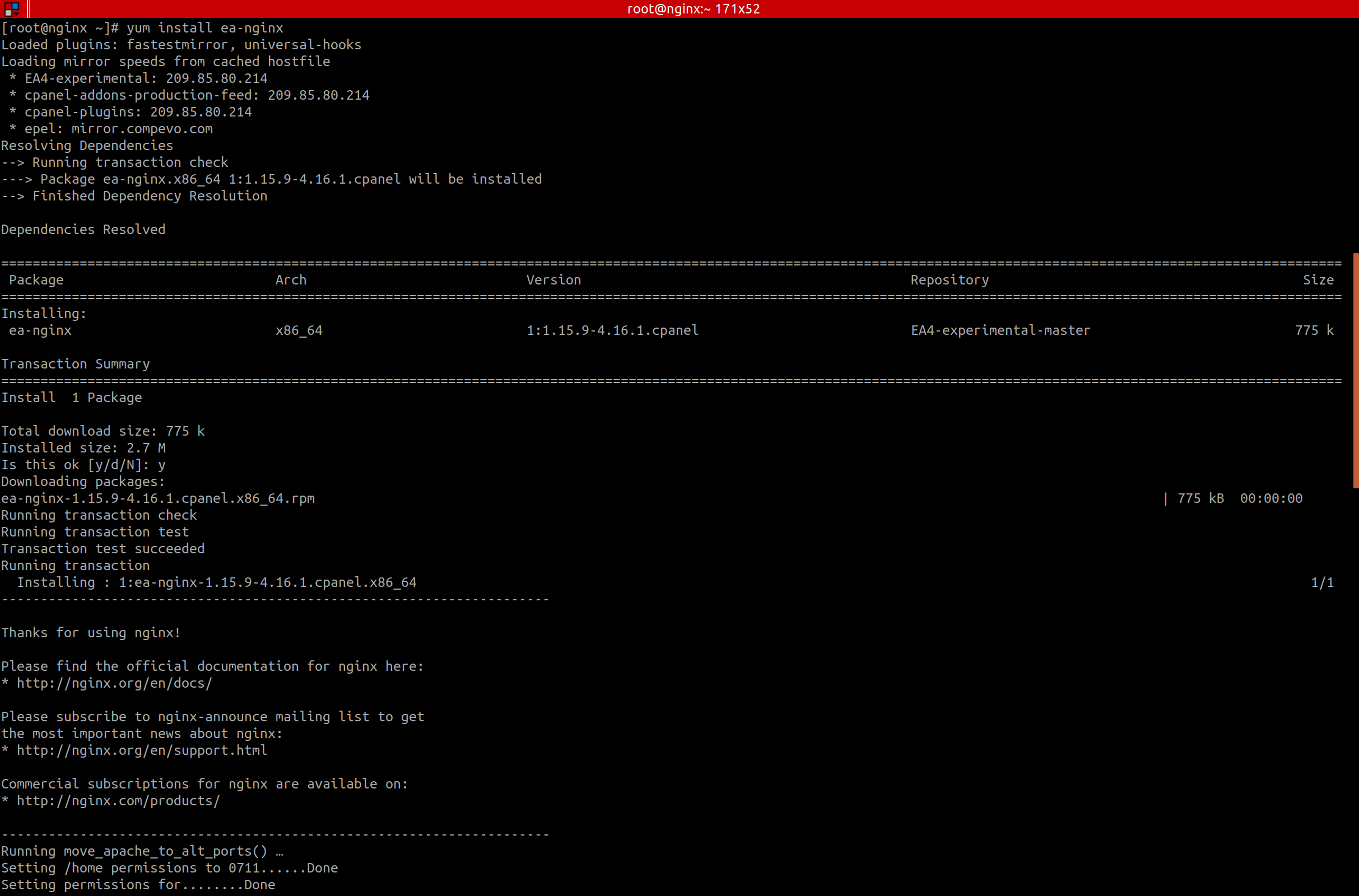Image resolution: width=1359 pixels, height=896 pixels.
Task: Click the 'Installed size: 2.7 M' line
Action: (x=83, y=448)
